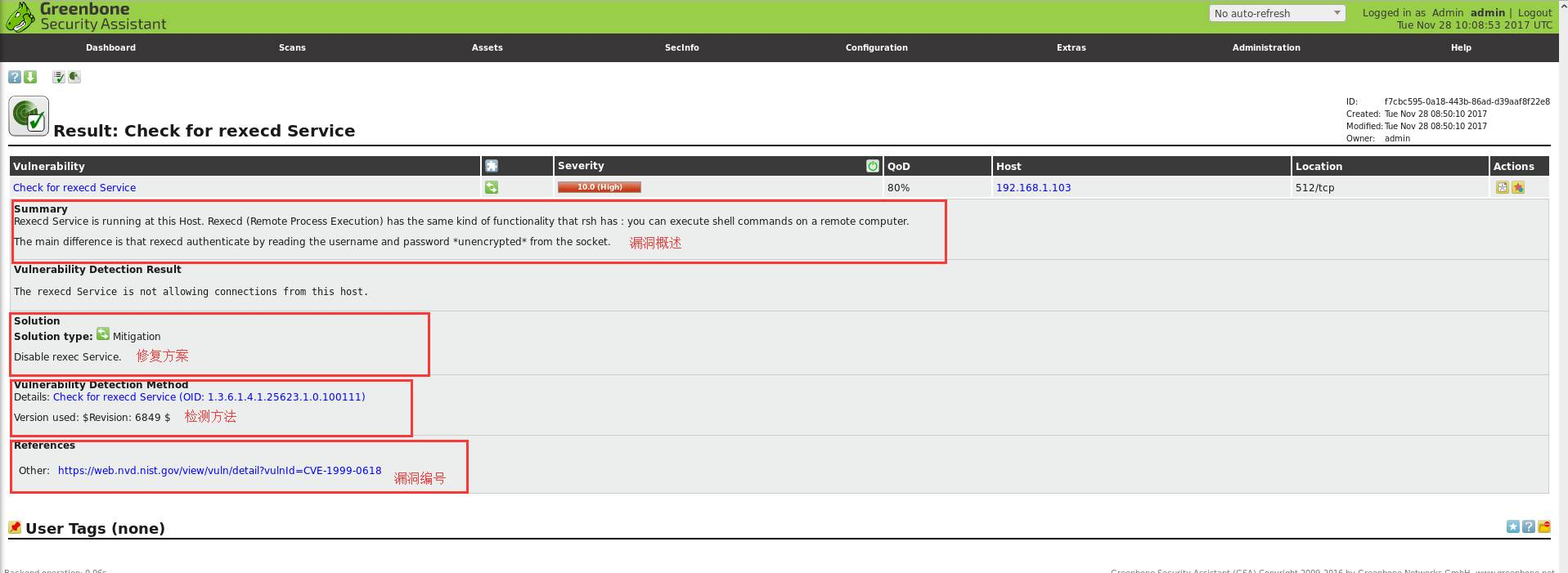1568x573 pixels.
Task: Open the task list checklist icon
Action: coord(59,77)
